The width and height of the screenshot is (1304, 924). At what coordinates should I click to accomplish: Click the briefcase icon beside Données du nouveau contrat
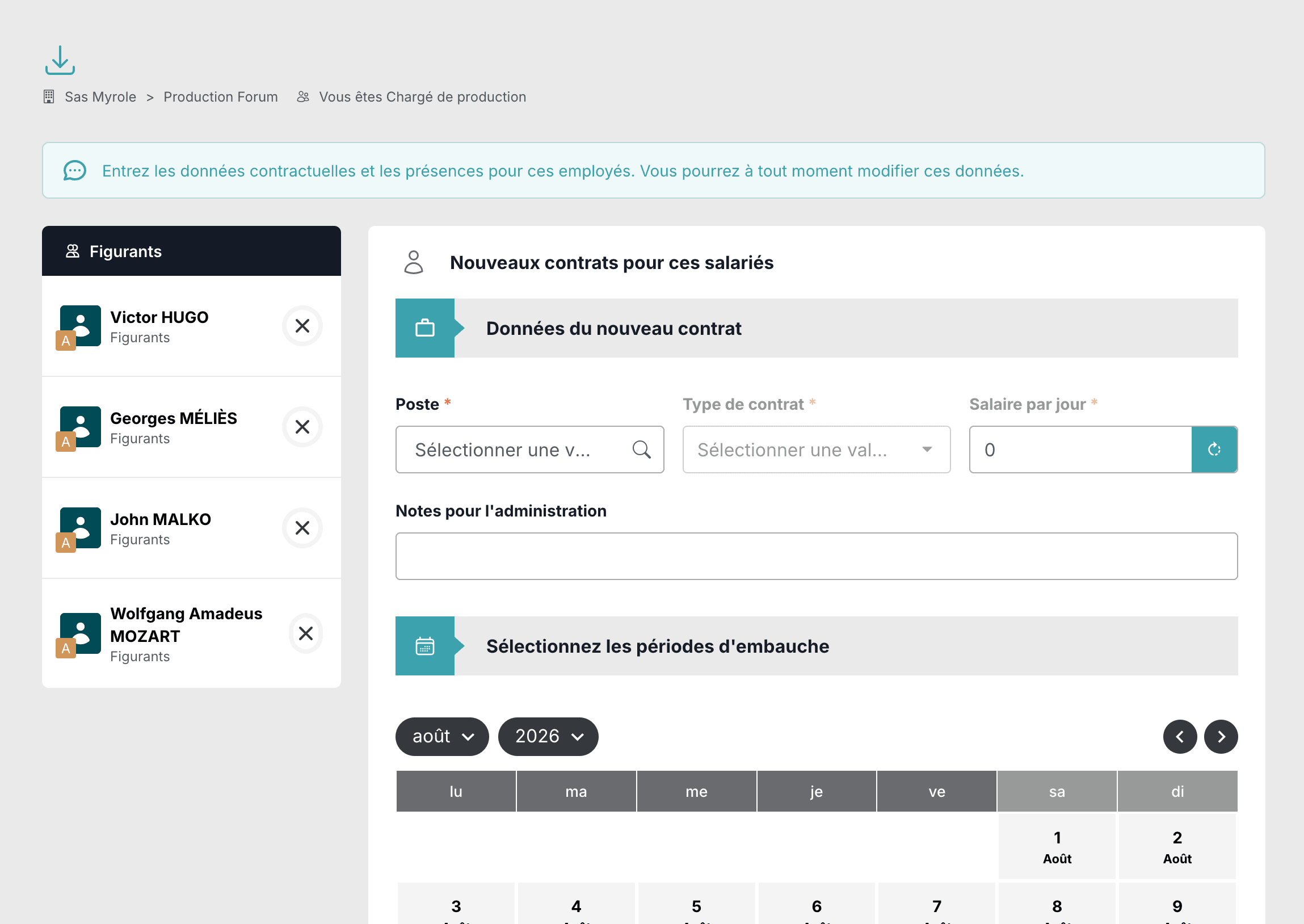tap(425, 328)
